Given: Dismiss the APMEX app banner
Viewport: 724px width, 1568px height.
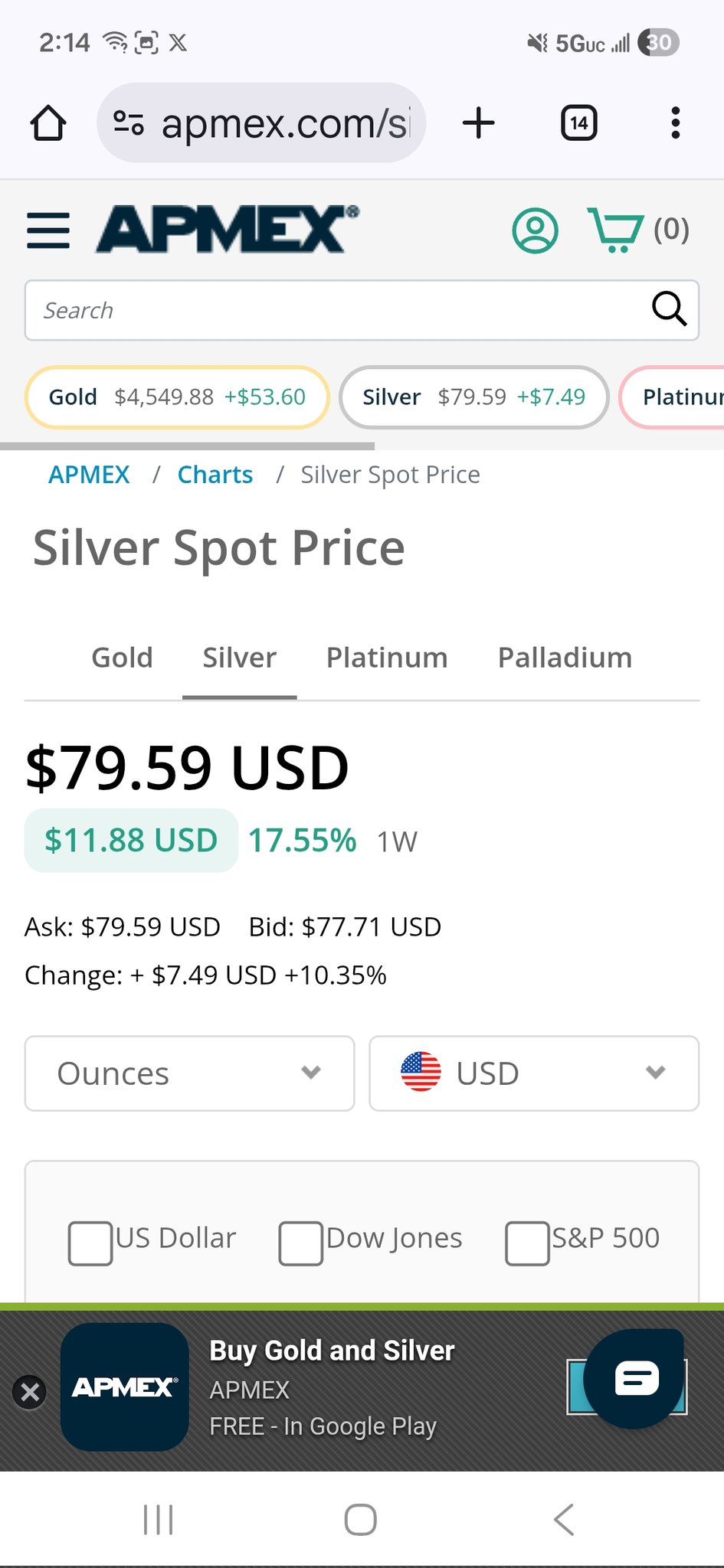Looking at the screenshot, I should 30,1391.
